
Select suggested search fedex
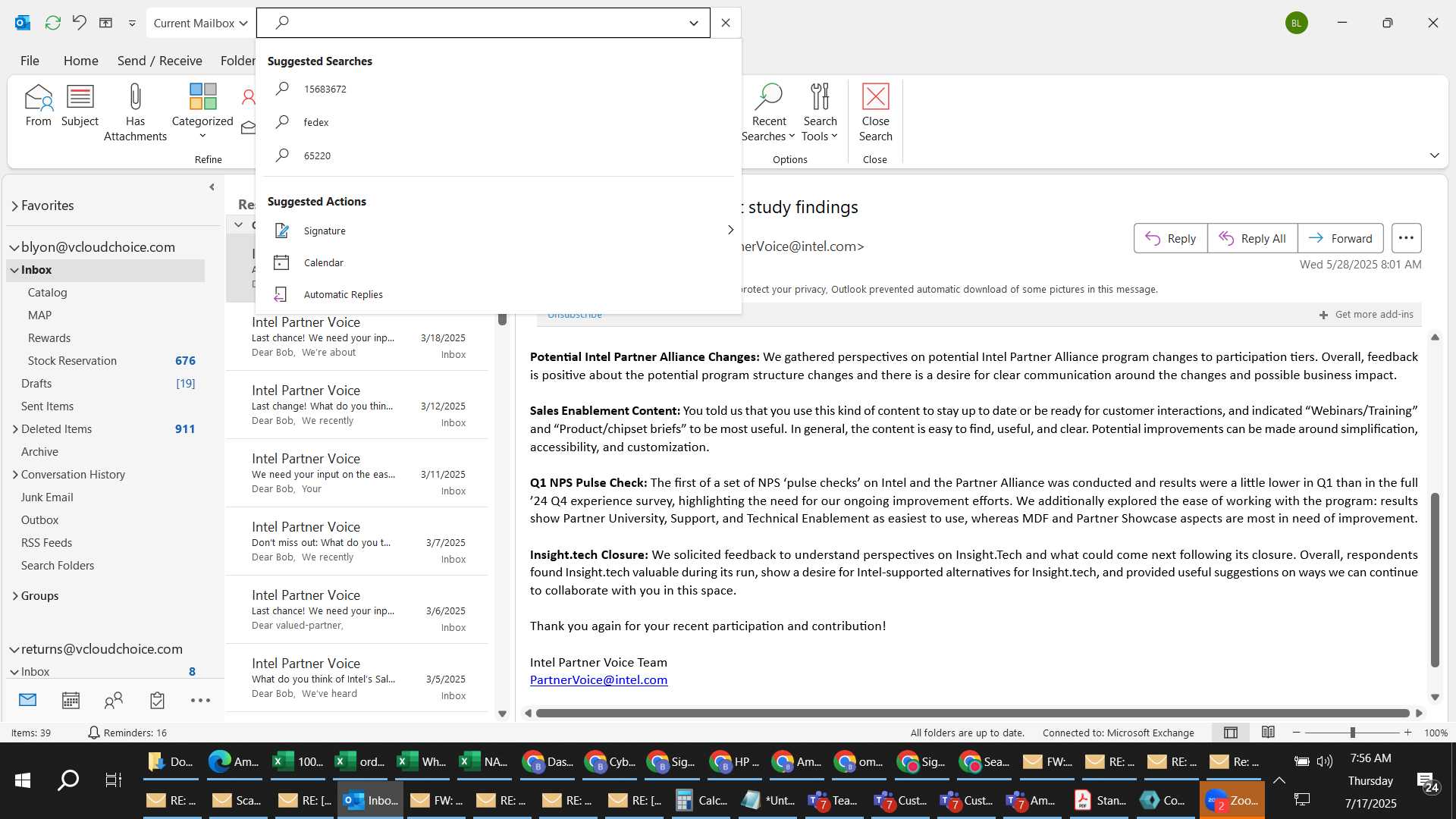(498, 122)
